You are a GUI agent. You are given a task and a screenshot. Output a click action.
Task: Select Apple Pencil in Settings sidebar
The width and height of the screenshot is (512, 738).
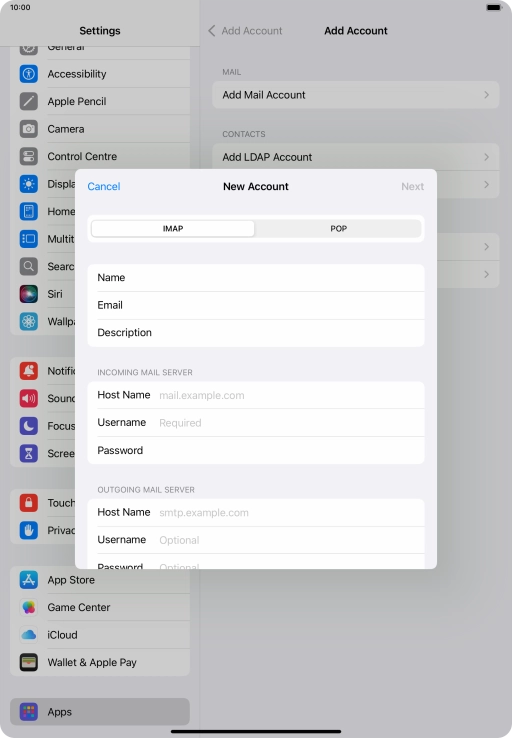(x=100, y=101)
